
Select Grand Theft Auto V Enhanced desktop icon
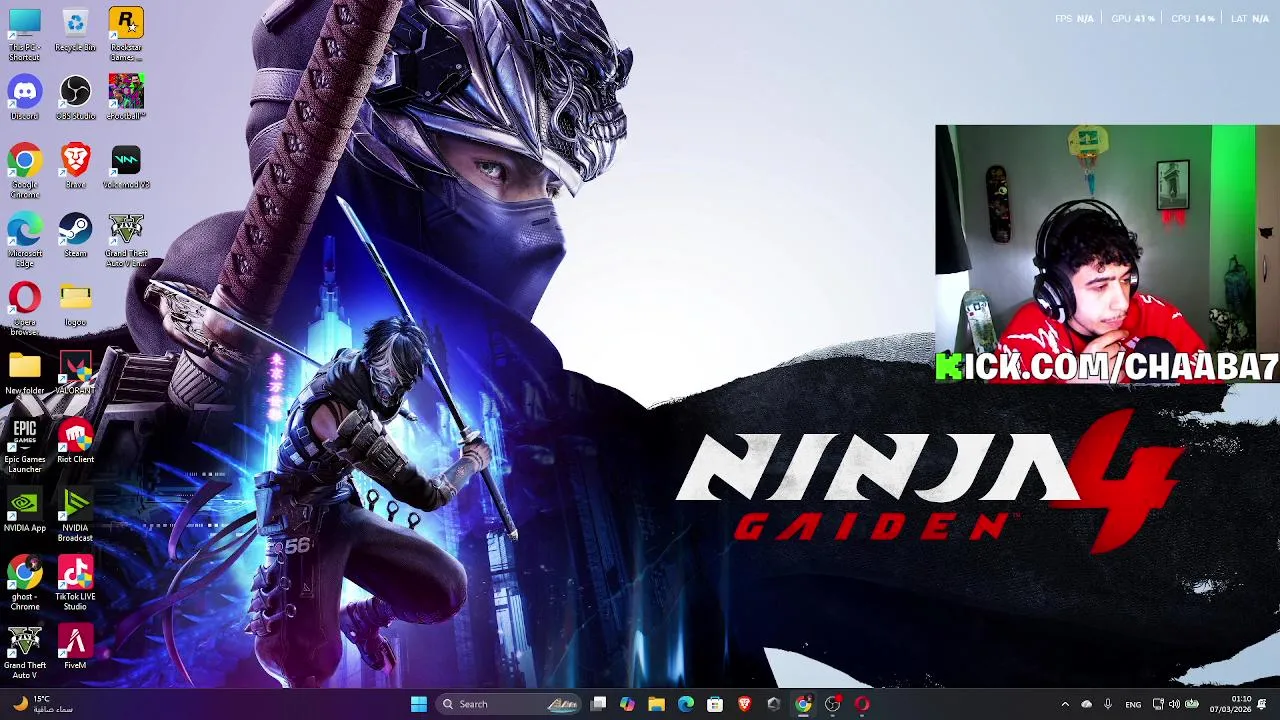[126, 240]
